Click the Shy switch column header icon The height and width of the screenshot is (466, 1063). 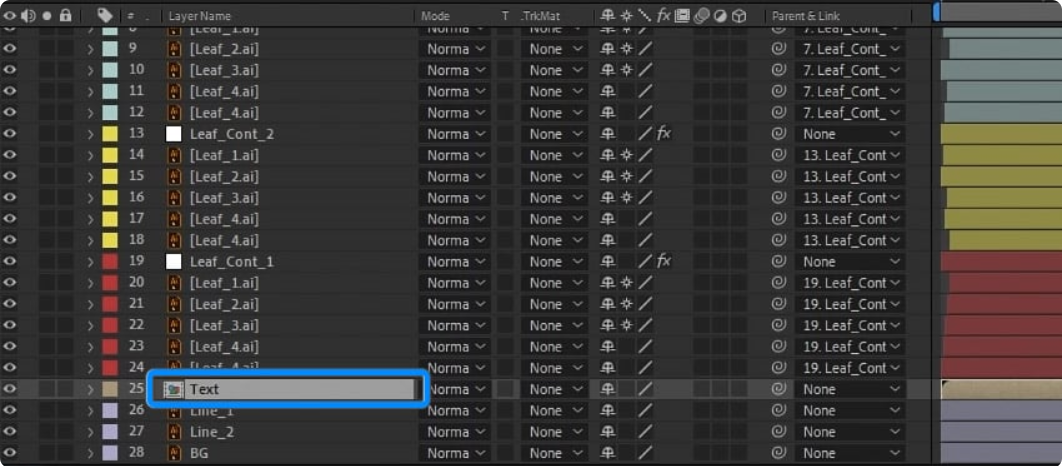608,16
